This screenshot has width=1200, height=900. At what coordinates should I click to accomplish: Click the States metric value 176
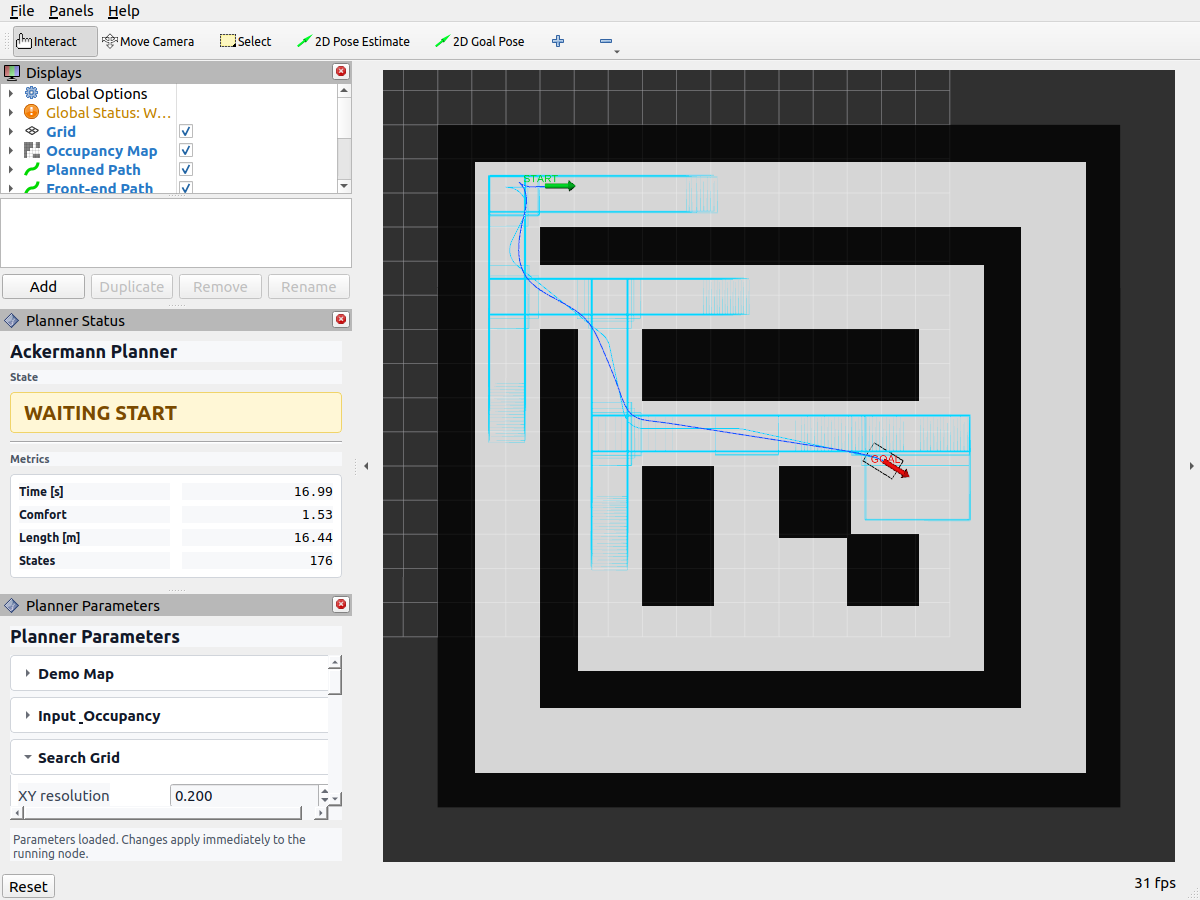(x=321, y=560)
